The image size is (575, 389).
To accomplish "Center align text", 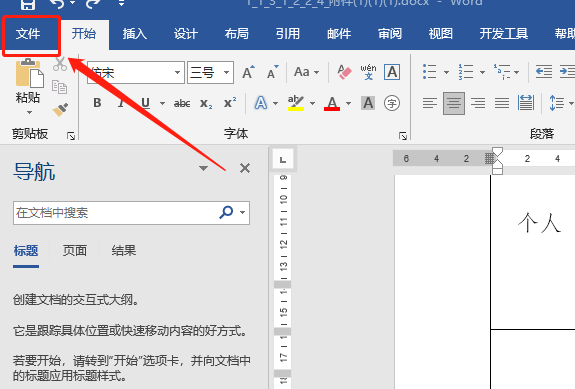I will click(x=454, y=103).
